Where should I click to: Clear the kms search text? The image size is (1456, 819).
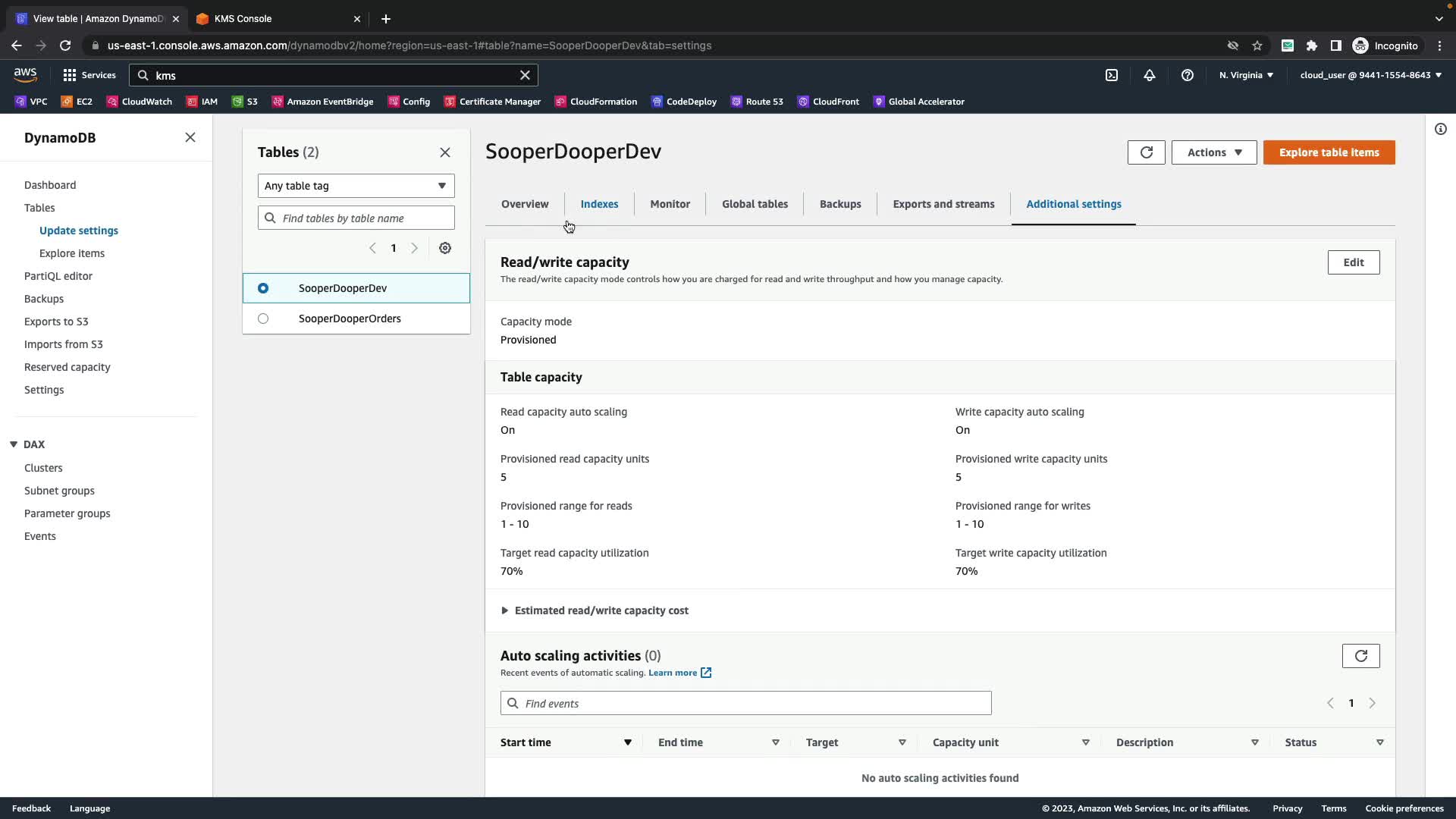[525, 75]
